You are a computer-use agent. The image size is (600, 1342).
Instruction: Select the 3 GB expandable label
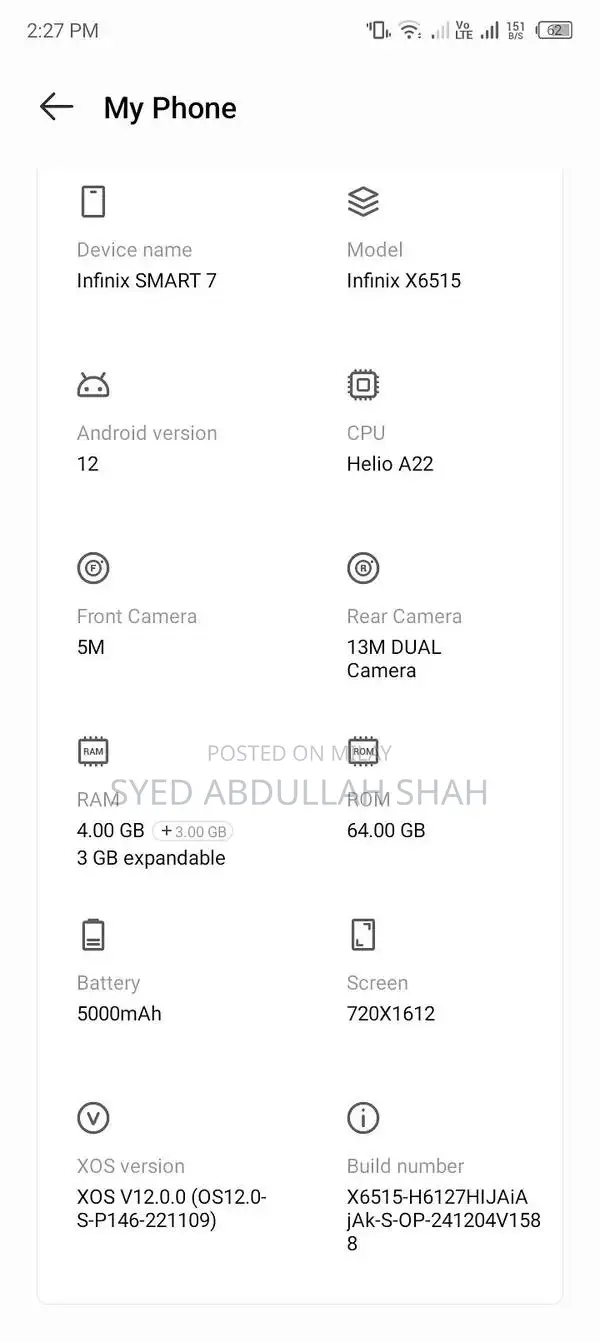click(x=151, y=858)
